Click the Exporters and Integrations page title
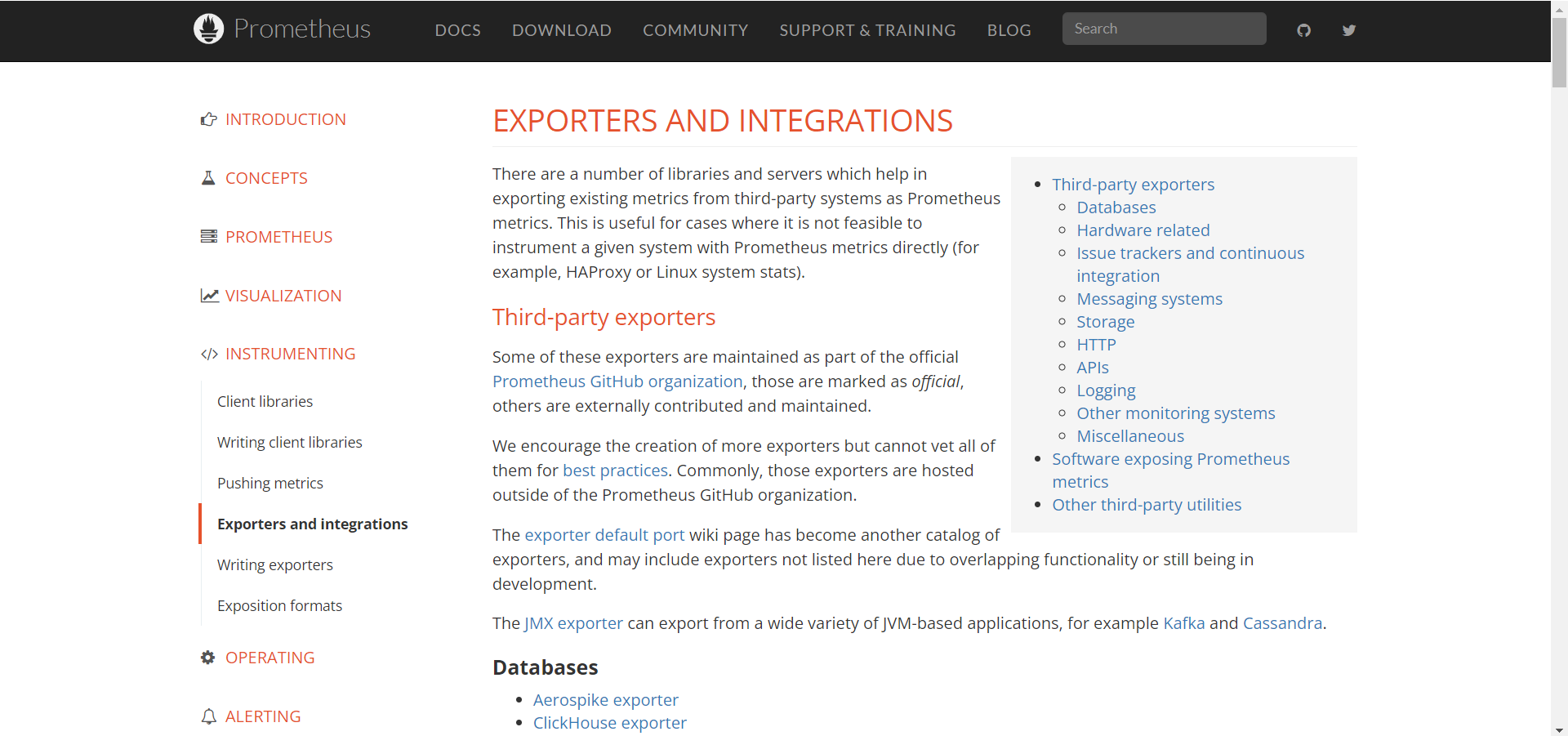Screen dimensions: 1568x736 (722, 121)
